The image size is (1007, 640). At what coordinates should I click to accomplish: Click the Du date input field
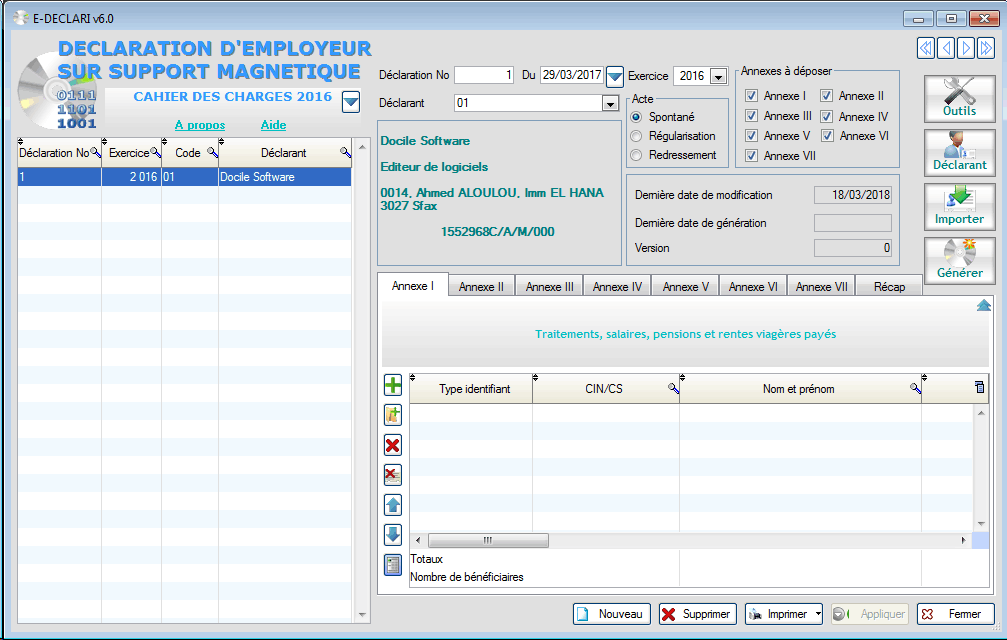coord(572,75)
